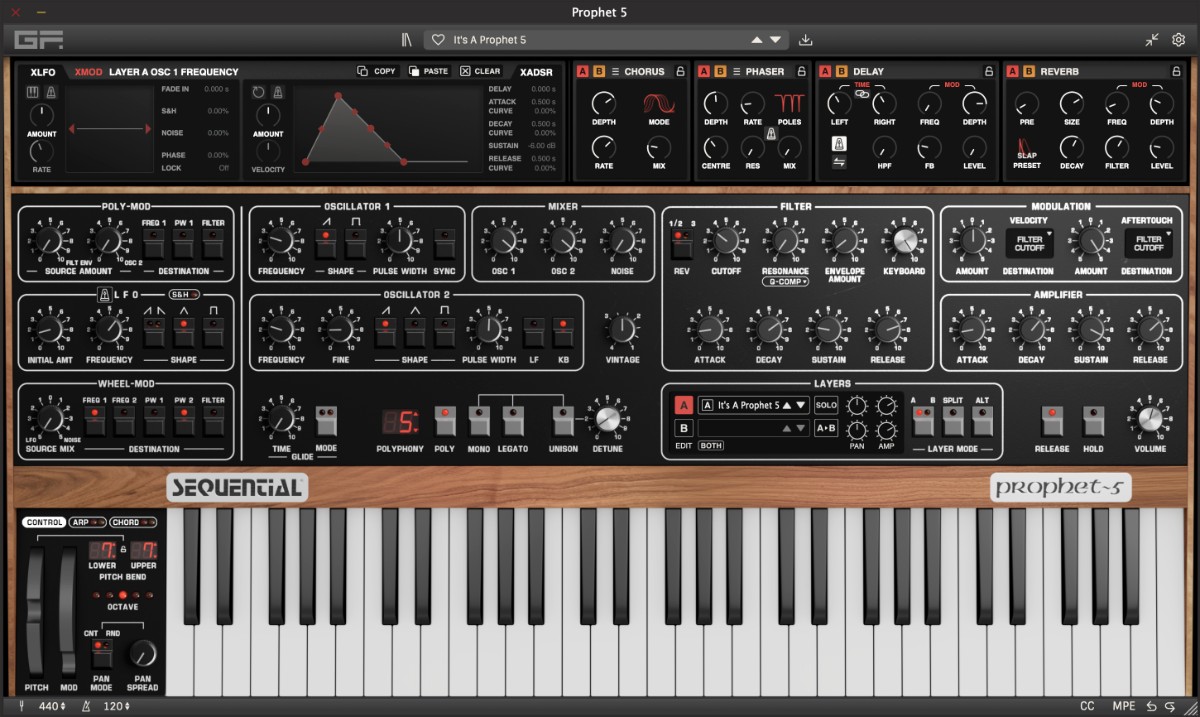Screen dimensions: 1200x717
Task: Toggle the Delay time link icon
Action: tap(861, 94)
